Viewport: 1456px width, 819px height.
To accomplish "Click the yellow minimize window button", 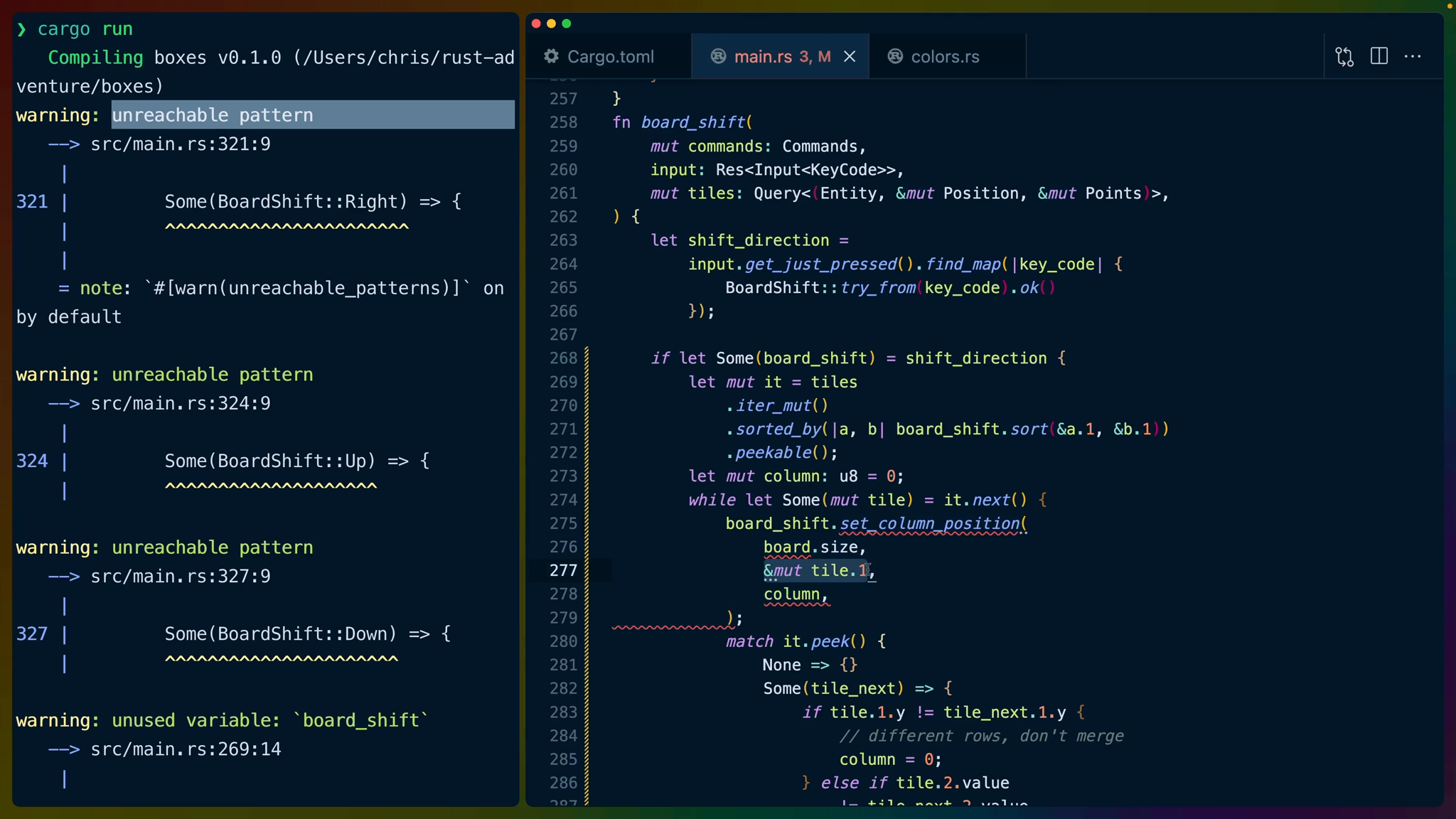I will pyautogui.click(x=551, y=23).
